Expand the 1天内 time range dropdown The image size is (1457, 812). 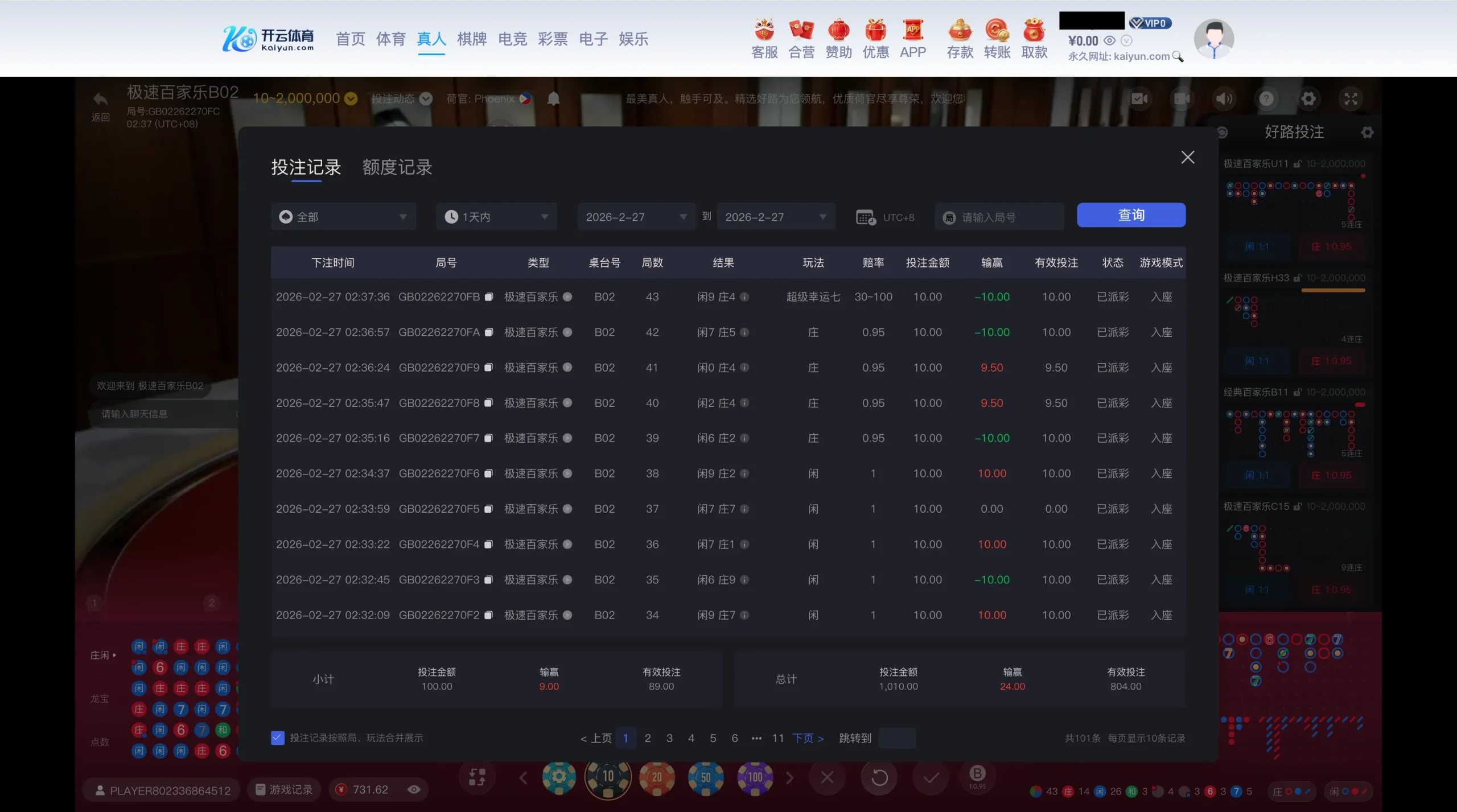click(x=496, y=217)
